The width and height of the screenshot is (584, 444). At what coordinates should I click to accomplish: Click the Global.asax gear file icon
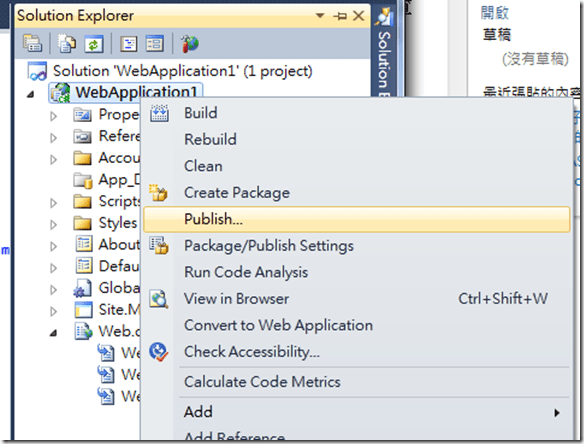[82, 288]
